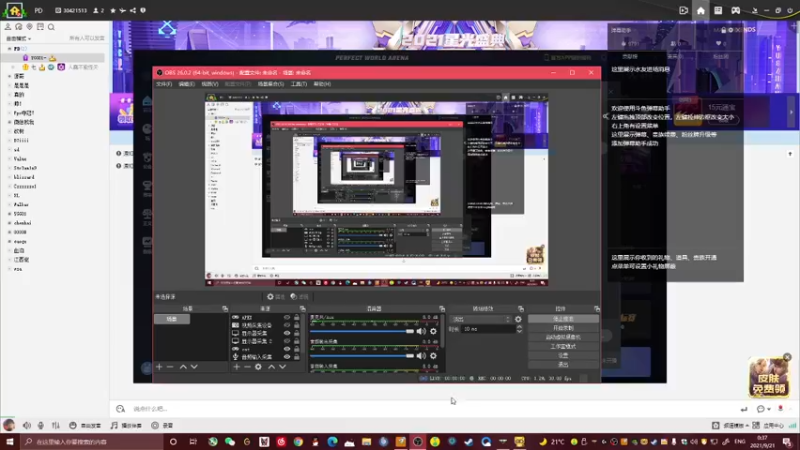Toggle the lock of the video capture device source
800x450 pixels.
click(x=296, y=325)
